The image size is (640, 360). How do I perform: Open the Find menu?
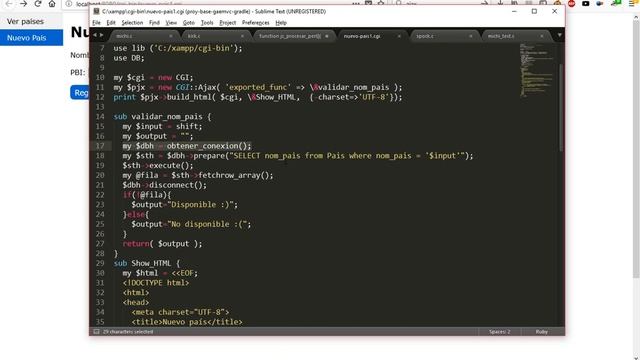pyautogui.click(x=154, y=23)
